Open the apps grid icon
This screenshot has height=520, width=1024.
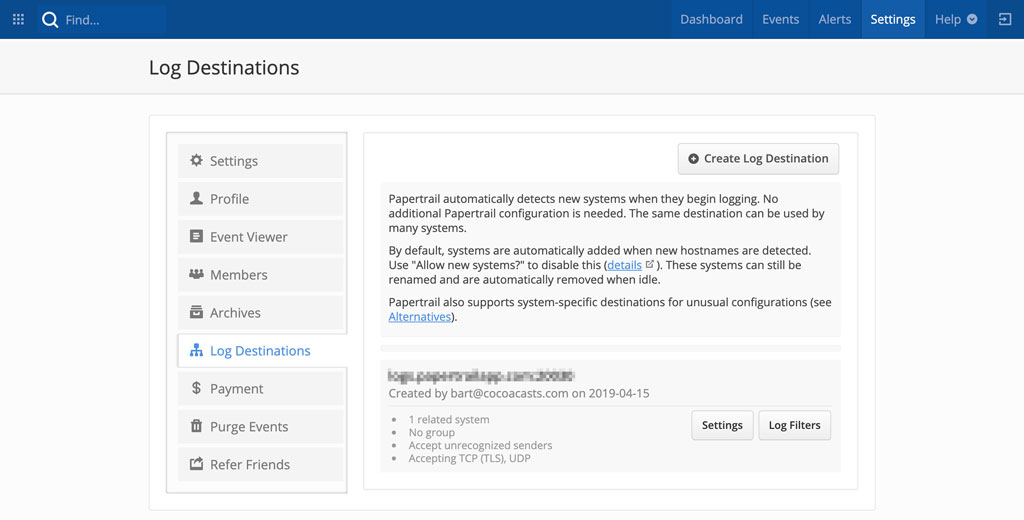pos(18,20)
